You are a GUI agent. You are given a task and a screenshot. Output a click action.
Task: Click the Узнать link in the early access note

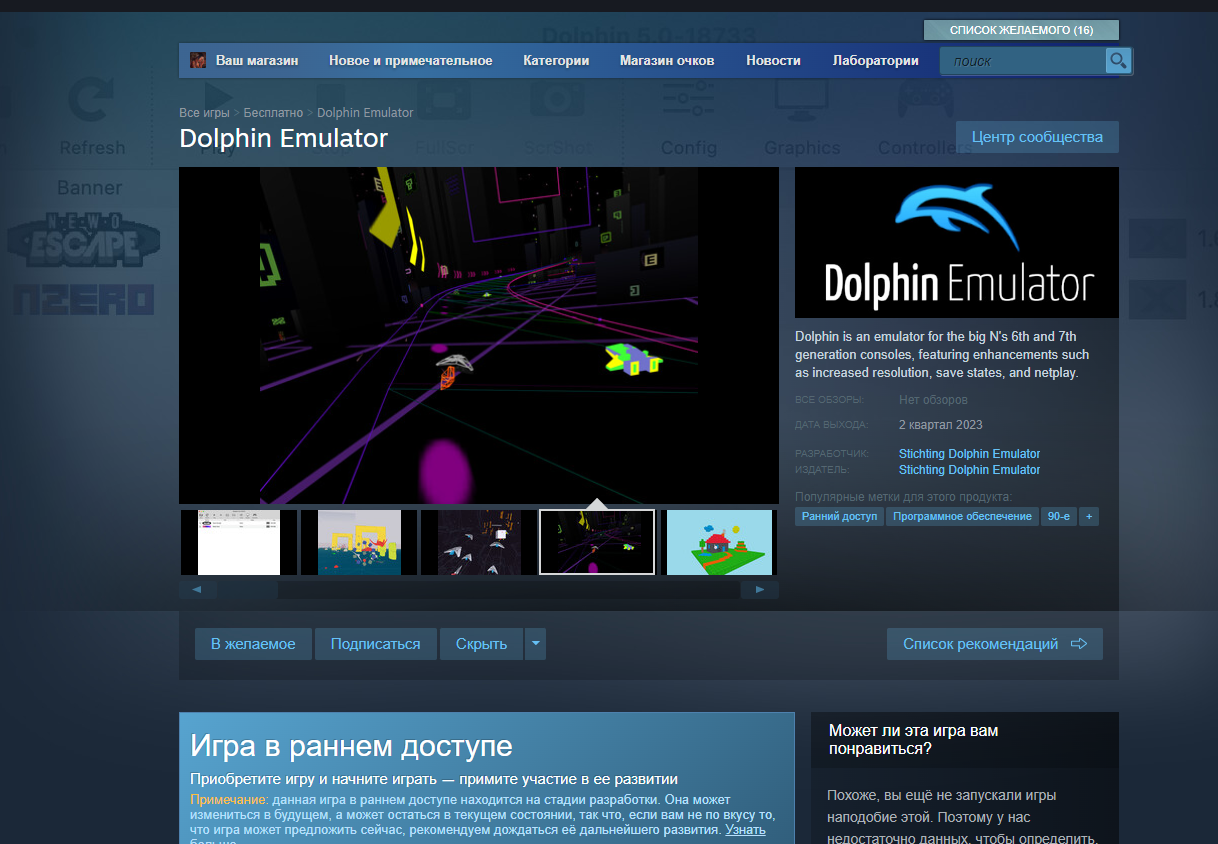tap(745, 830)
